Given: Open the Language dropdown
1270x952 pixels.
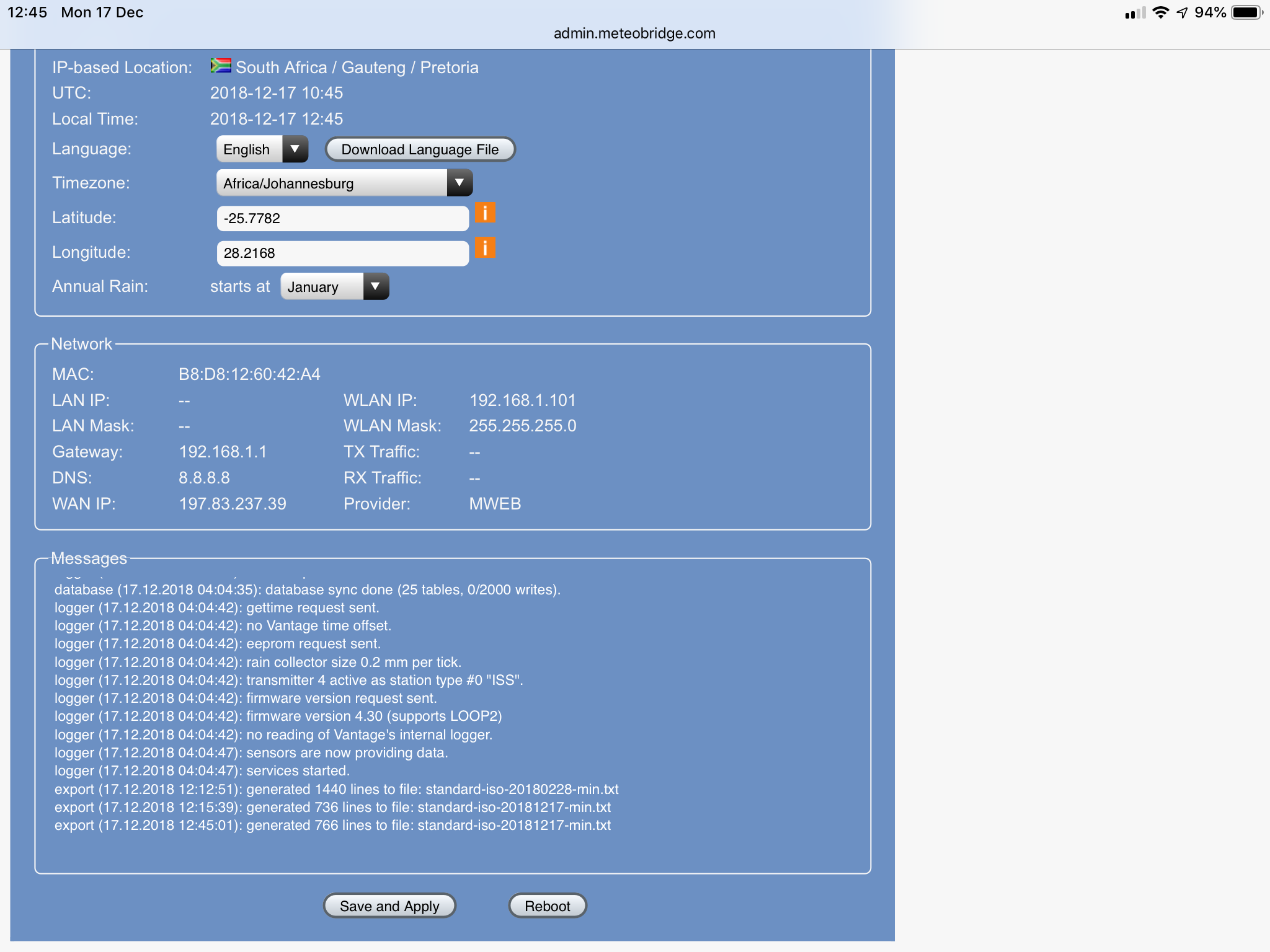Looking at the screenshot, I should coord(262,149).
